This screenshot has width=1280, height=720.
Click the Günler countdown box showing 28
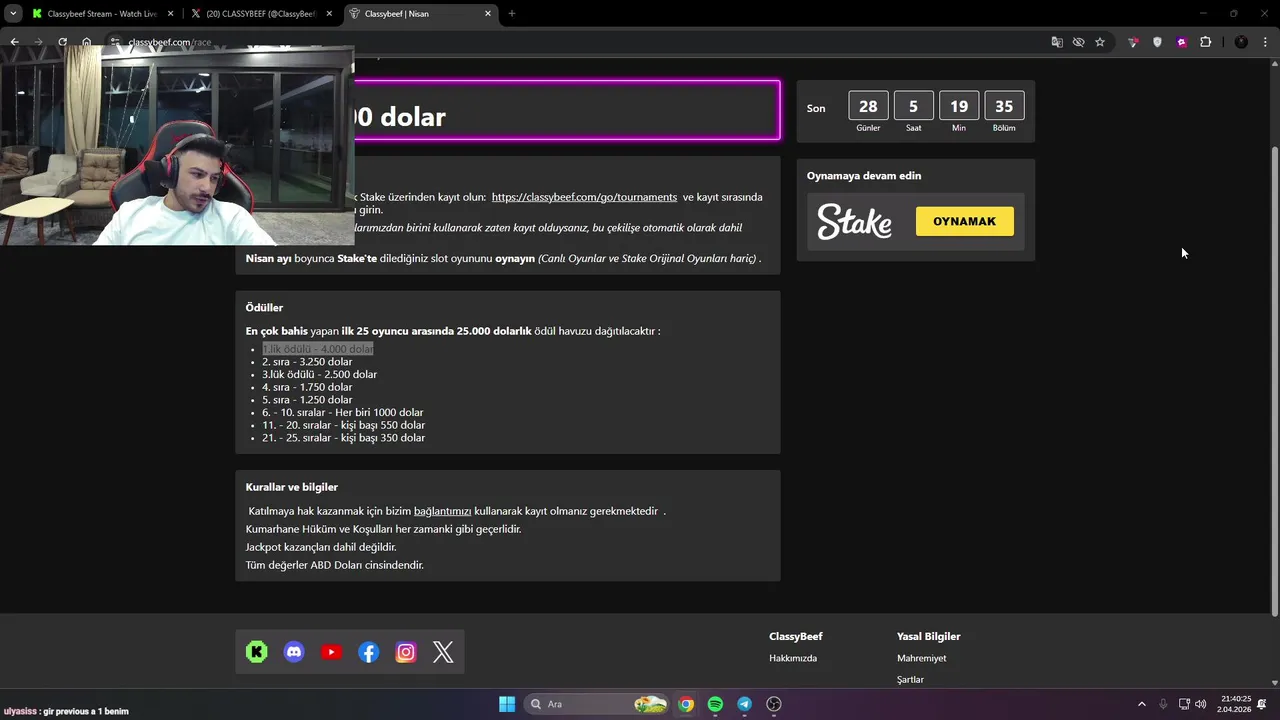[868, 106]
